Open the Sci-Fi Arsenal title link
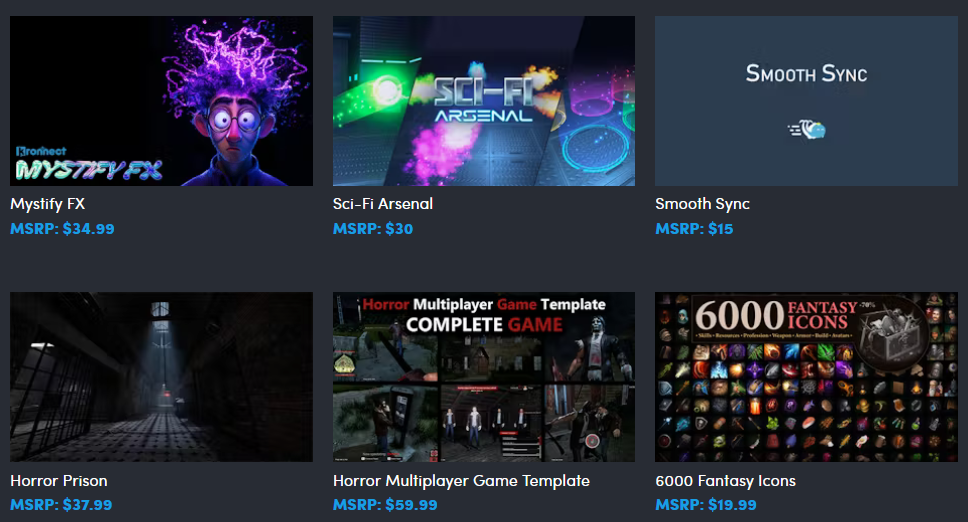Screen dimensions: 968x522 pyautogui.click(x=383, y=204)
